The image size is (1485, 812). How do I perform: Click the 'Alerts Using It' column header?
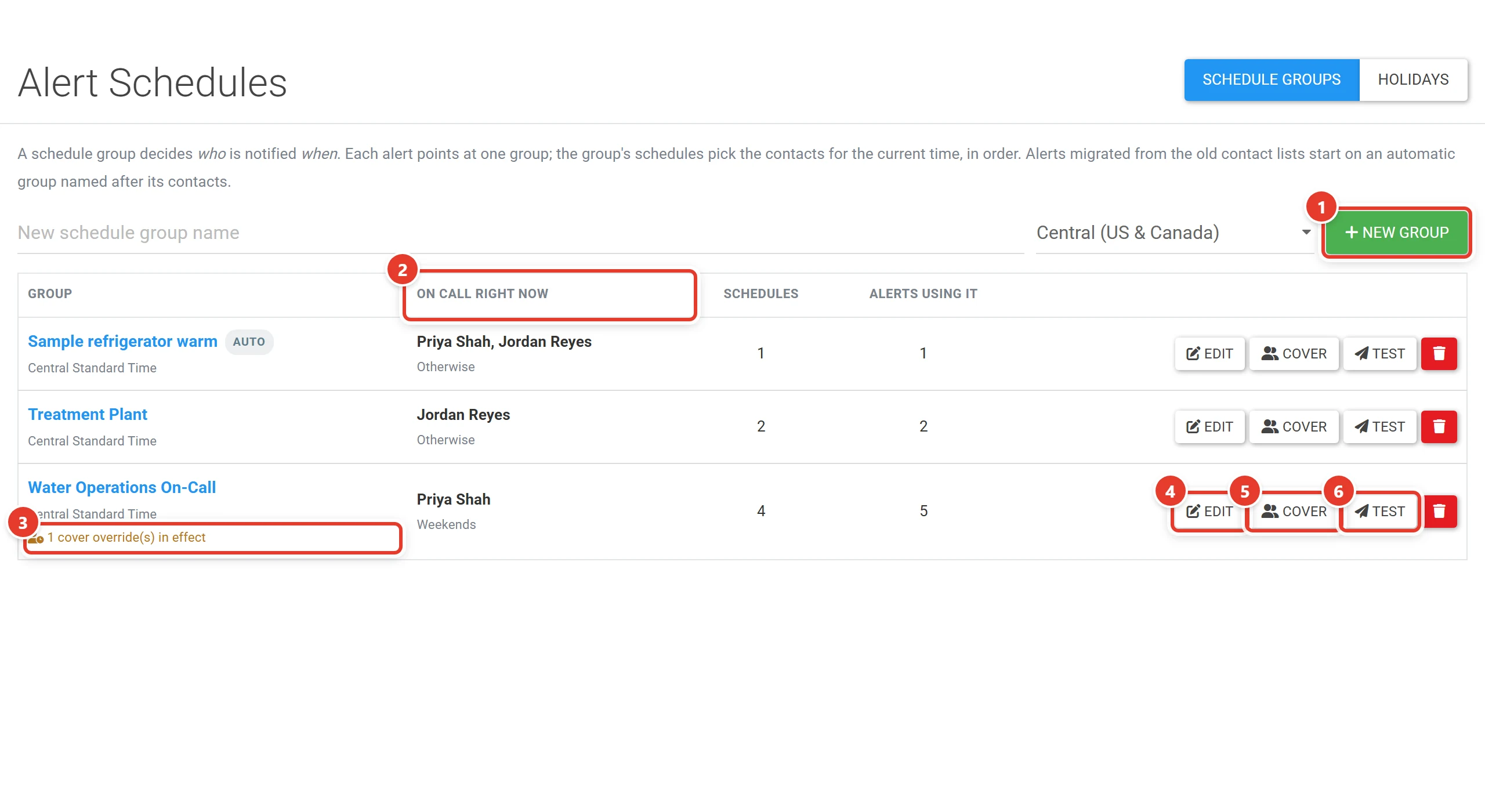[x=923, y=293]
